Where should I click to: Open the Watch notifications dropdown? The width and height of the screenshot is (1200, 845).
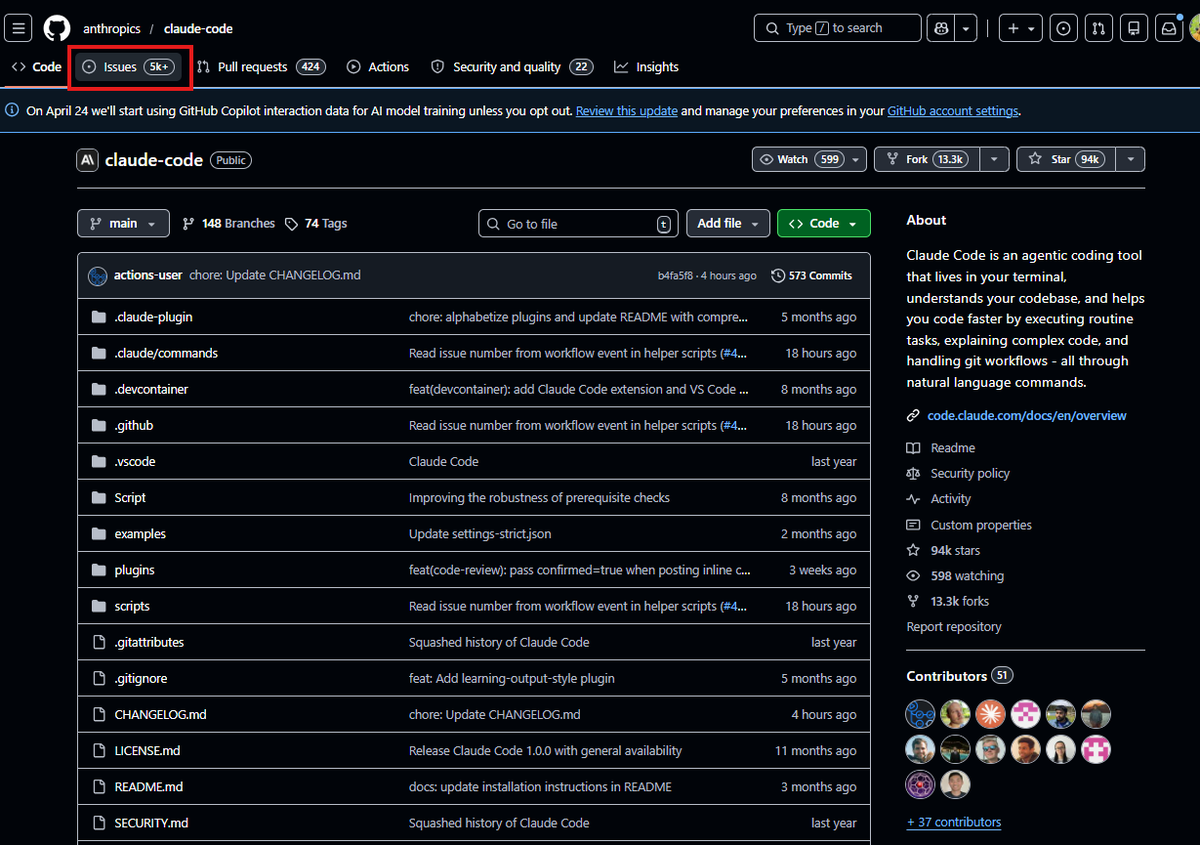[x=810, y=159]
